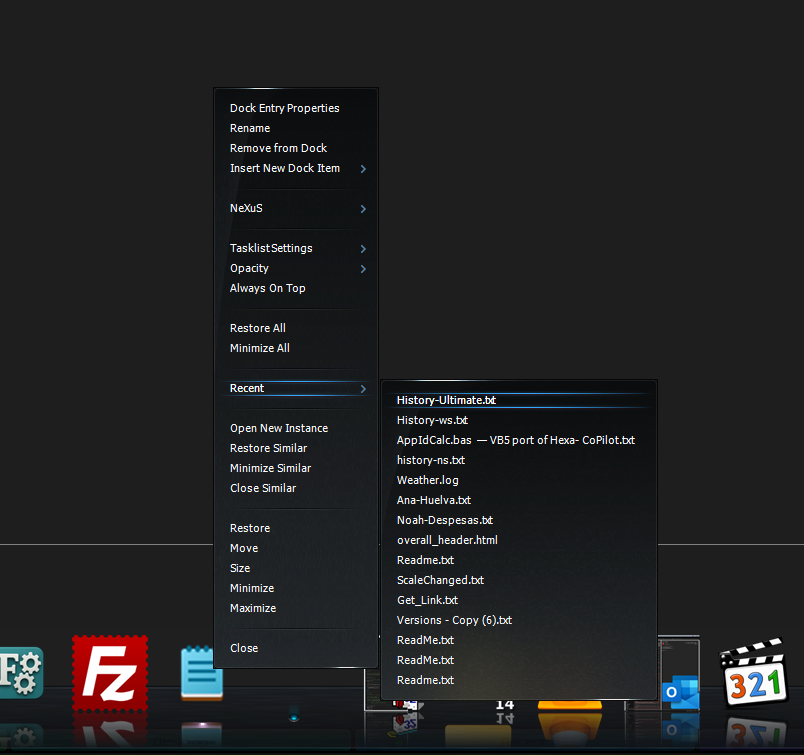Select Rename in the context menu

pos(250,128)
